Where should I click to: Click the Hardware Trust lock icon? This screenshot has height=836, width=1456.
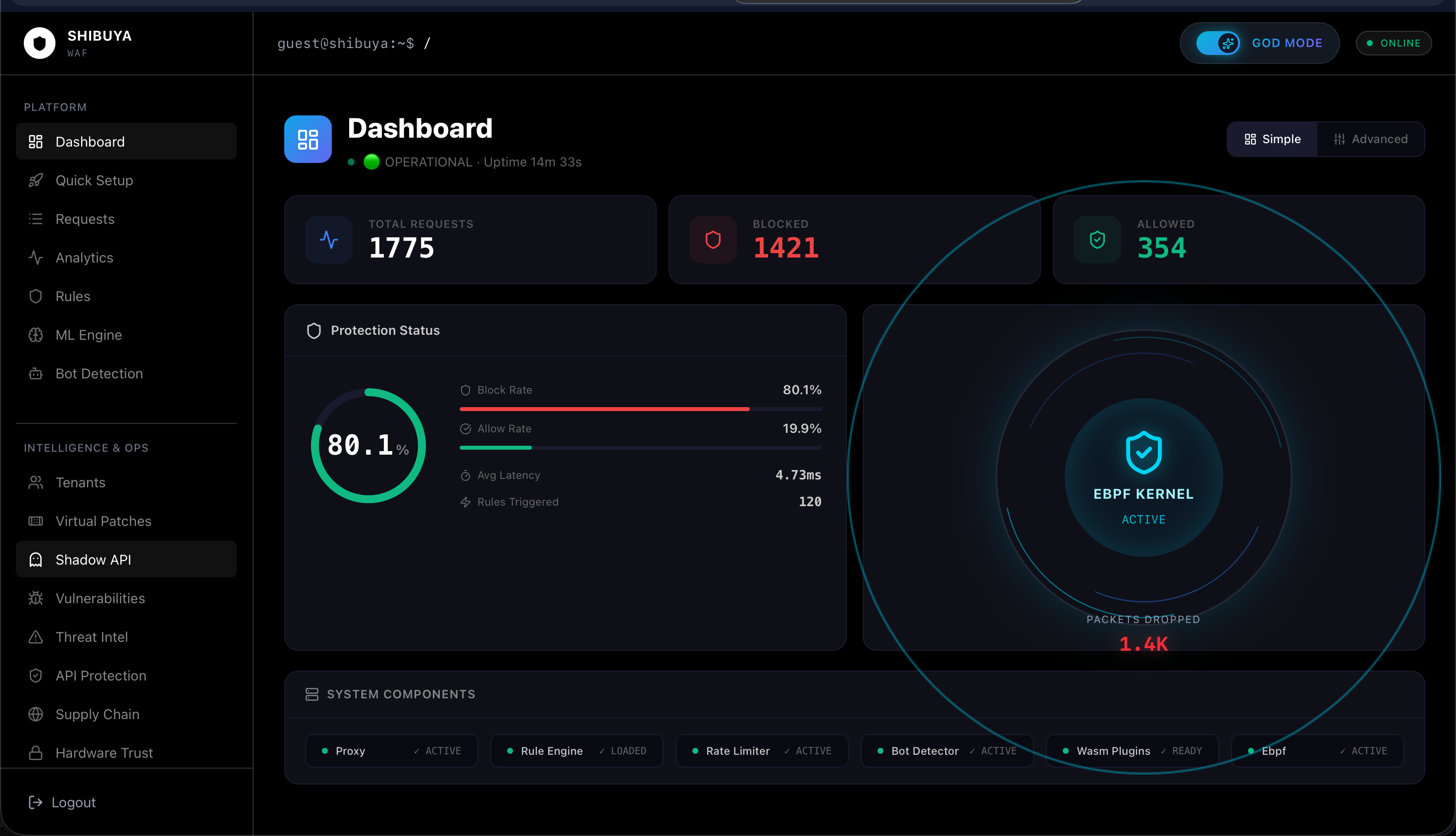(36, 753)
